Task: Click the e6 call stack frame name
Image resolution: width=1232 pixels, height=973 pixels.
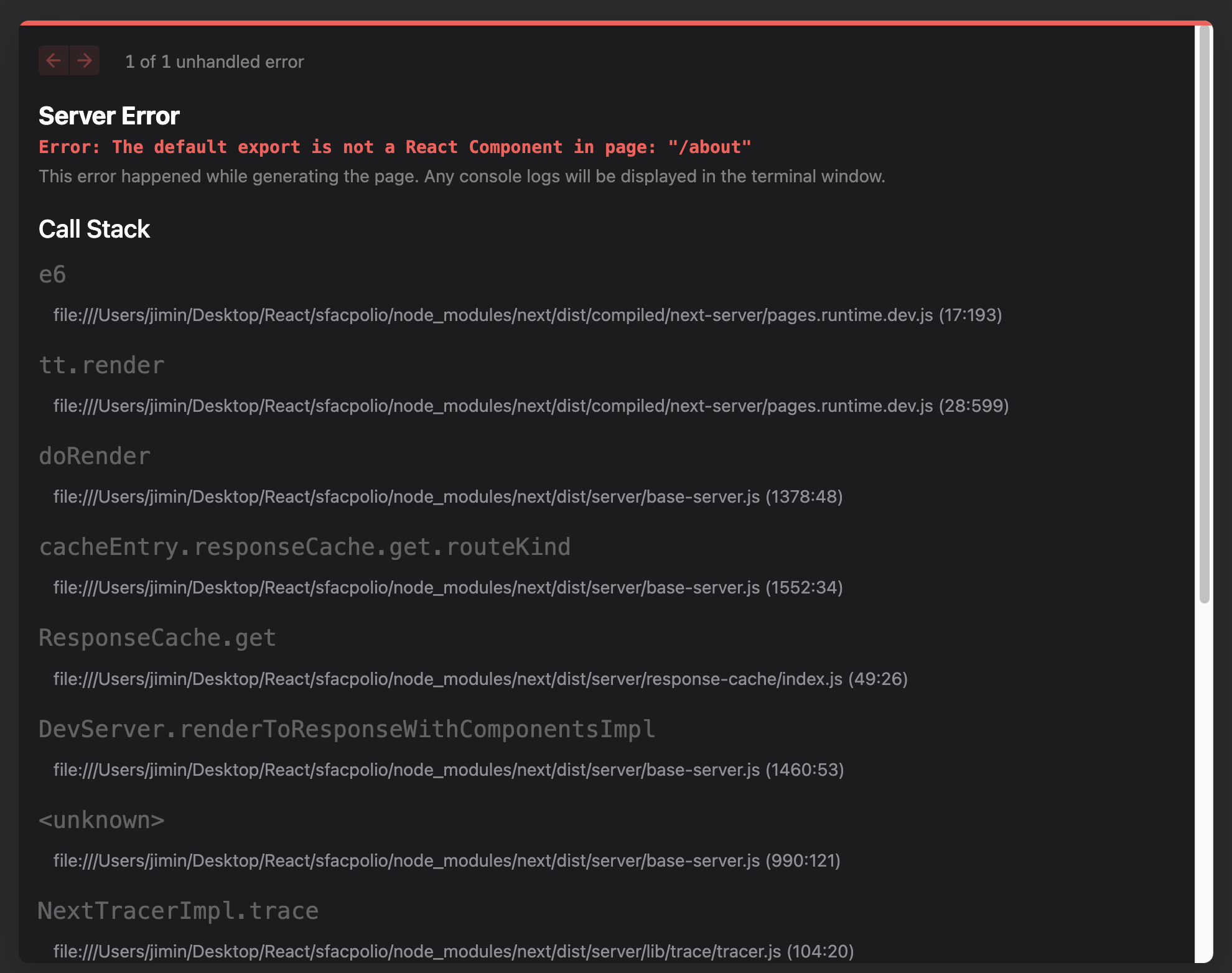Action: [x=52, y=274]
